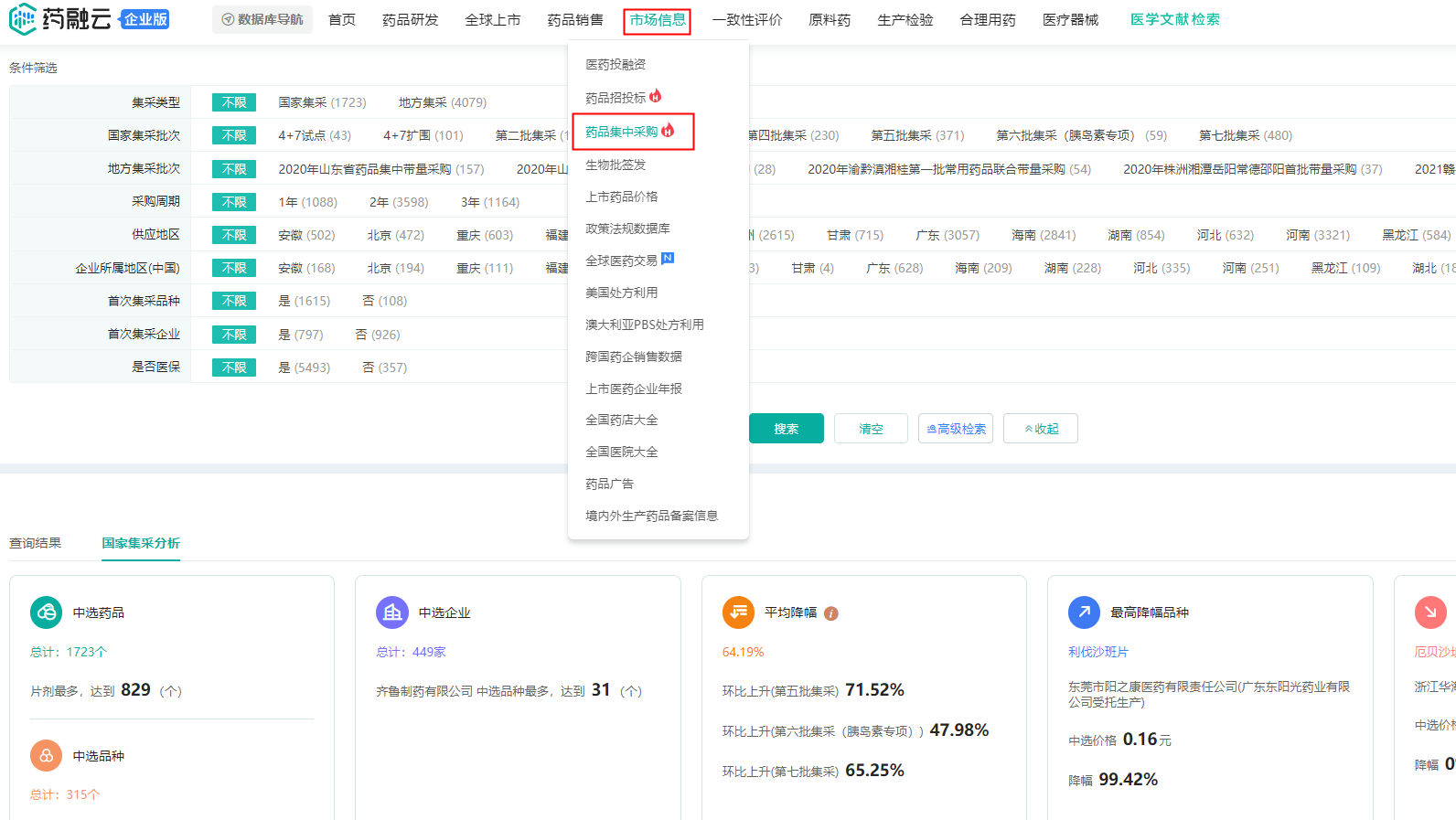The height and width of the screenshot is (820, 1456).
Task: Choose 美国处方利用 menu entry
Action: 622,293
